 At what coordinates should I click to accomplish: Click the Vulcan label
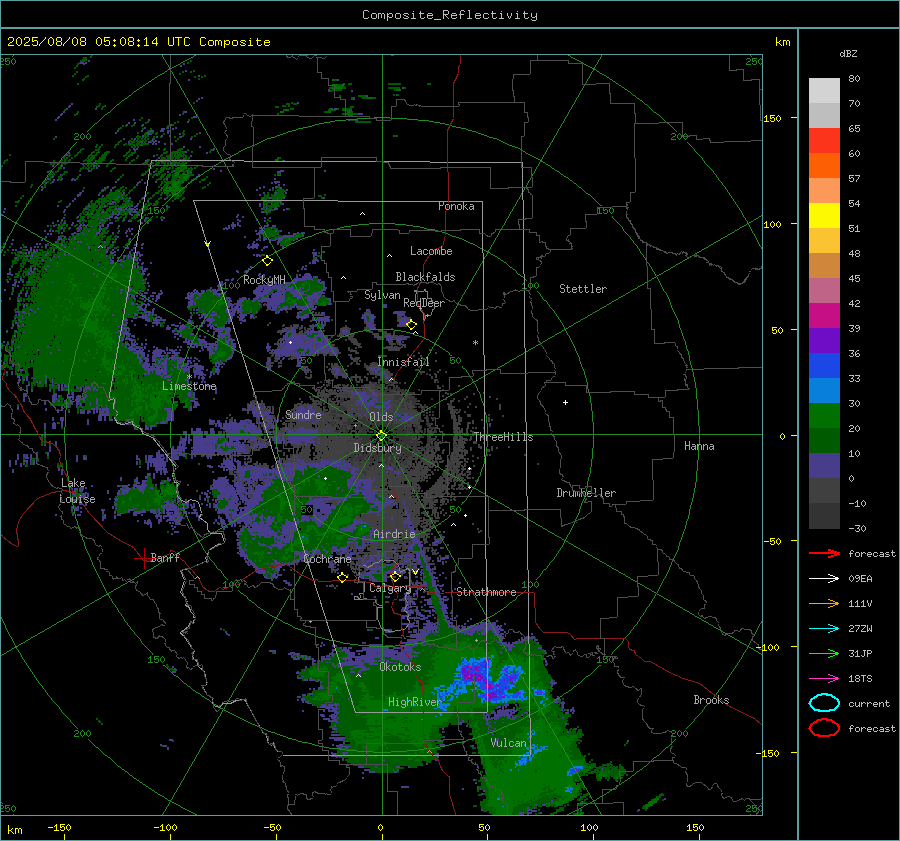[x=508, y=743]
